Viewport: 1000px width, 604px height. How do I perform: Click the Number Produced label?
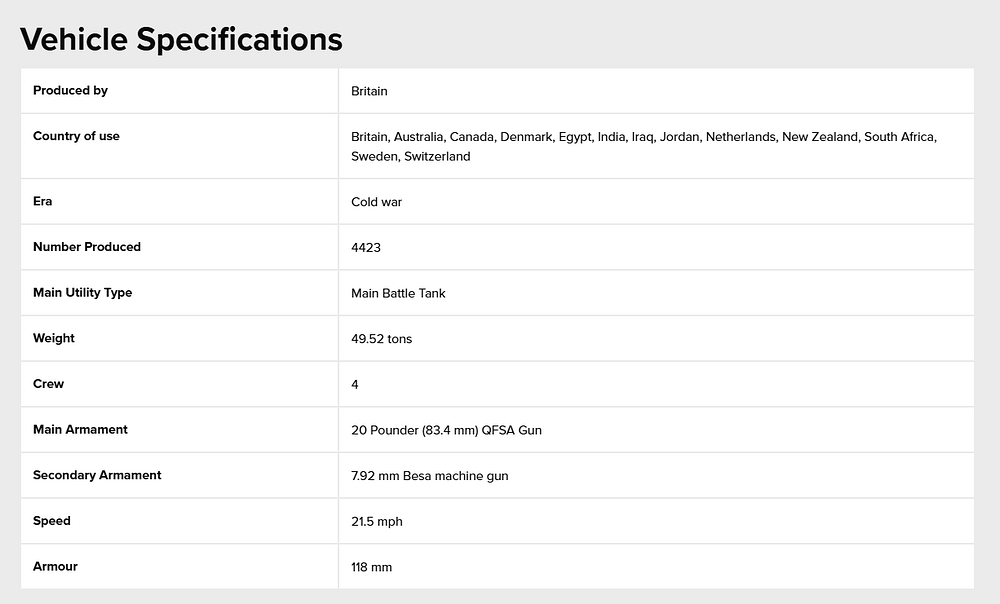(87, 247)
